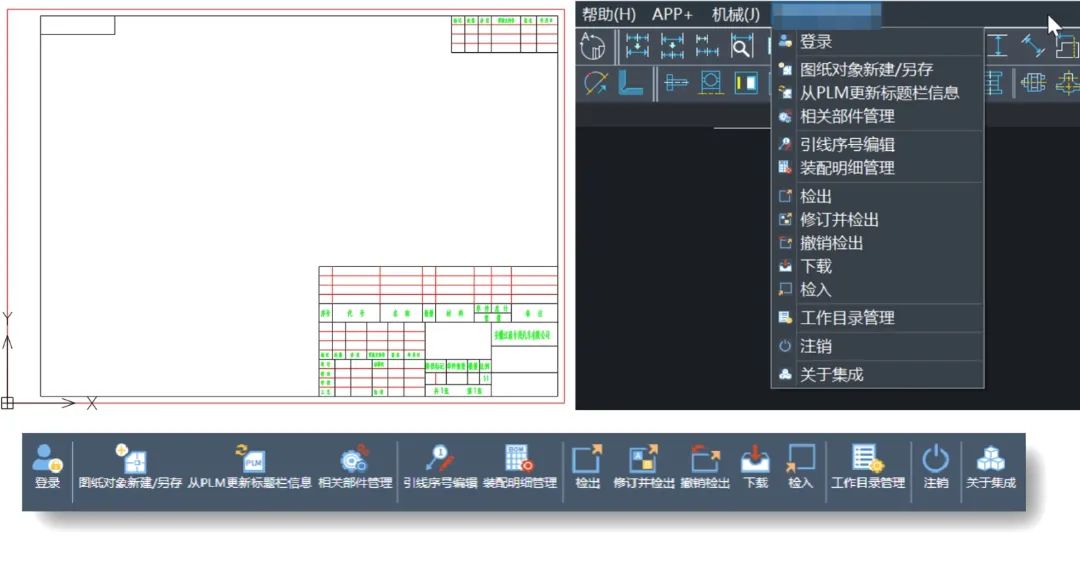This screenshot has width=1080, height=565.
Task: Select 工作目录管理 in the dropdown menu
Action: [x=846, y=318]
